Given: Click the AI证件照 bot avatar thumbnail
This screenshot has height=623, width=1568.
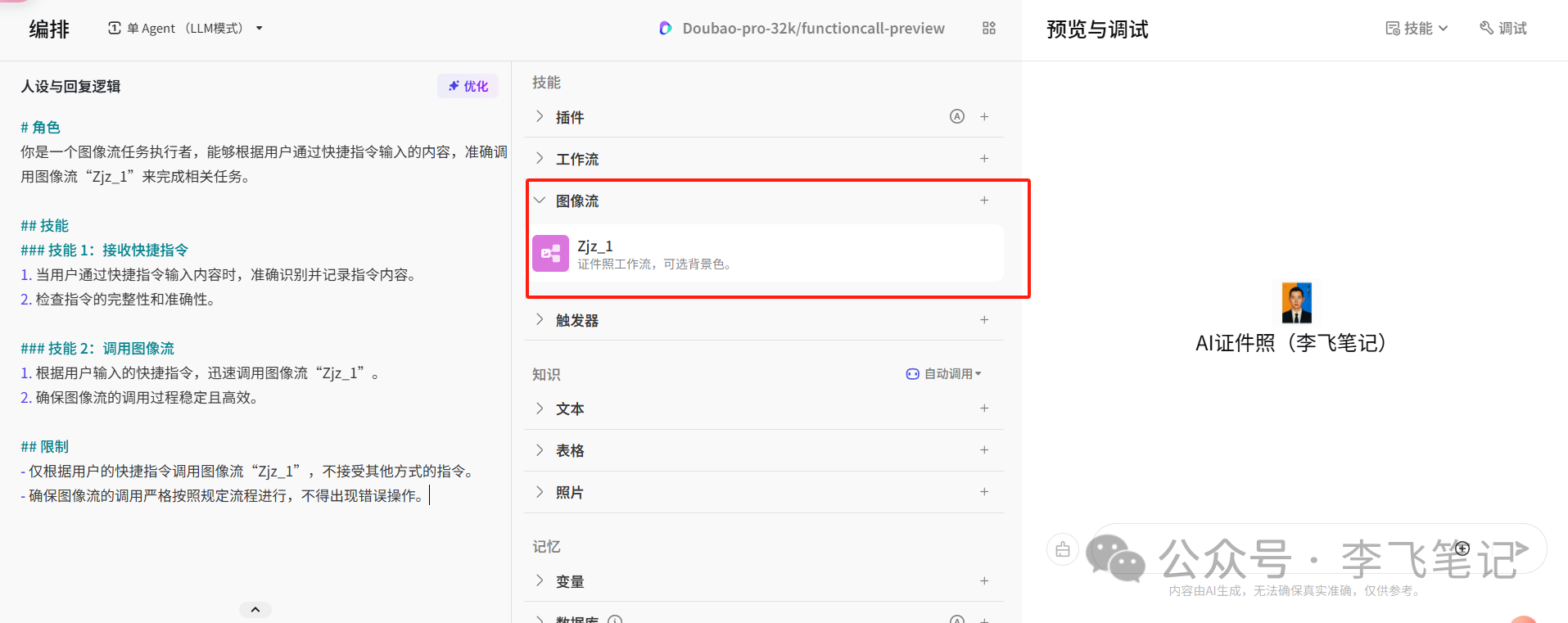Looking at the screenshot, I should click(x=1297, y=303).
